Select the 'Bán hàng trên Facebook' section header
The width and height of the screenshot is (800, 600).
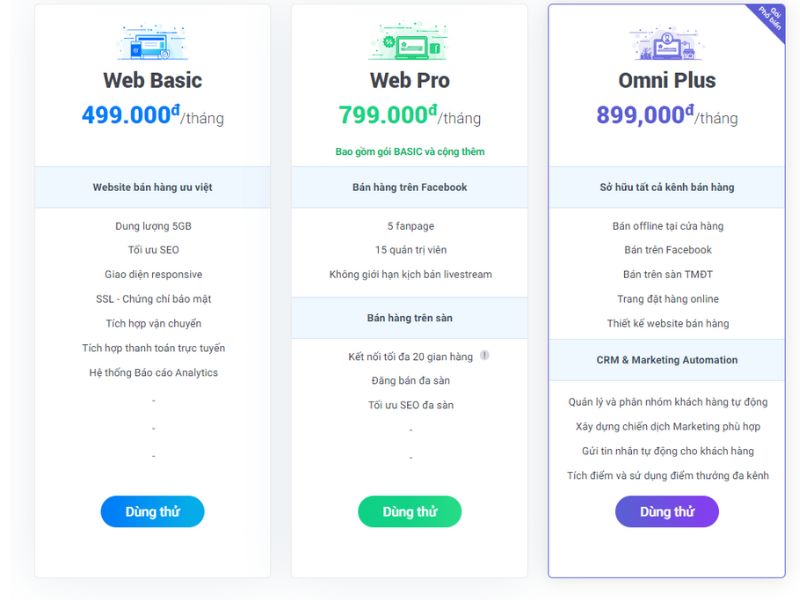pyautogui.click(x=410, y=187)
